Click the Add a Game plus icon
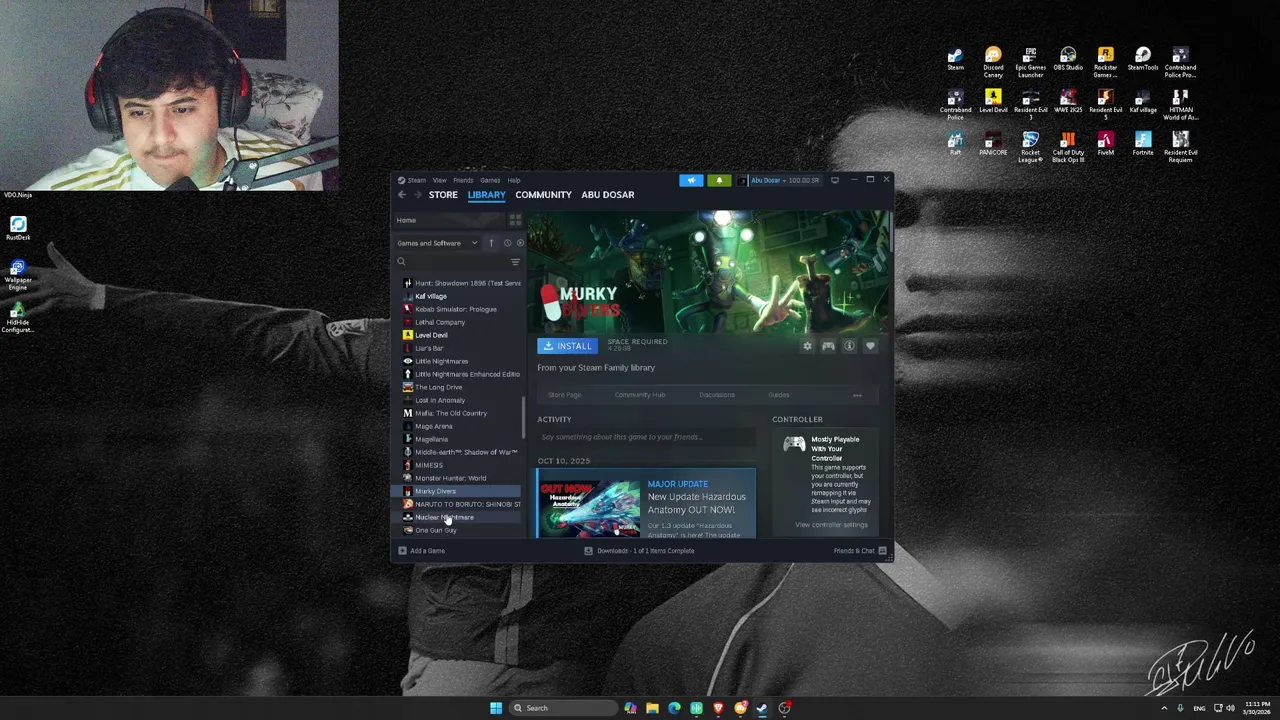 pyautogui.click(x=402, y=551)
